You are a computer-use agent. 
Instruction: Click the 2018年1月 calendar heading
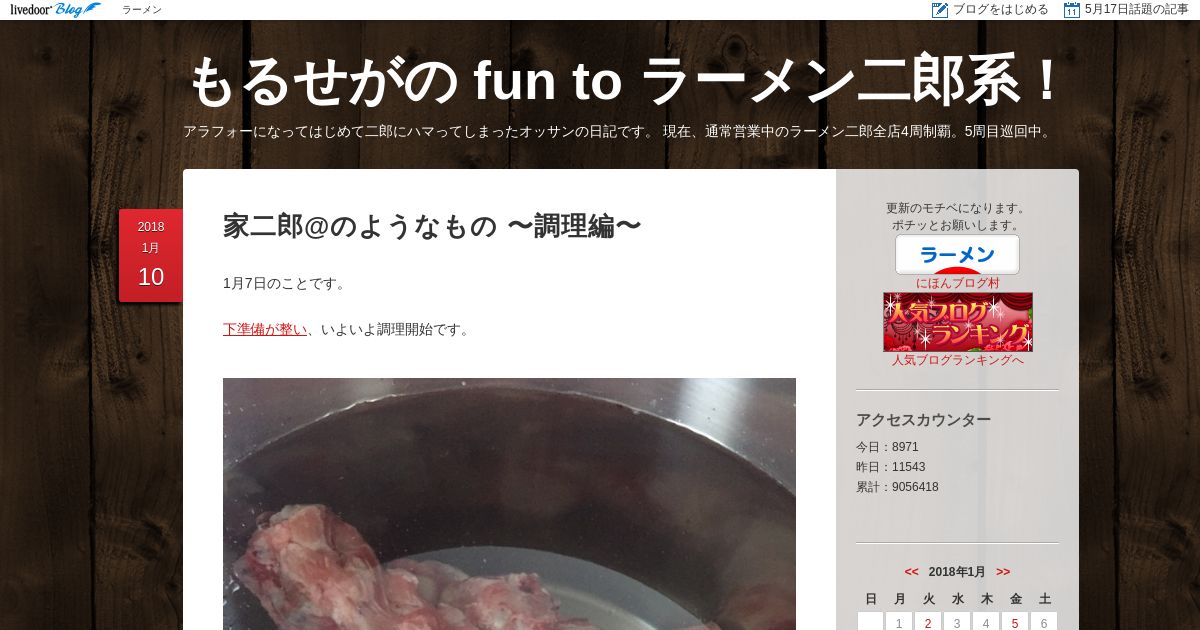pos(957,572)
